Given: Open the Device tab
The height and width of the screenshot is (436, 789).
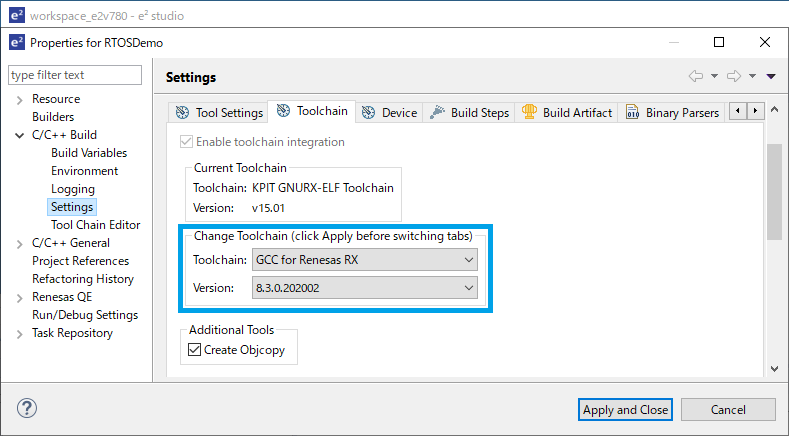Looking at the screenshot, I should (389, 112).
